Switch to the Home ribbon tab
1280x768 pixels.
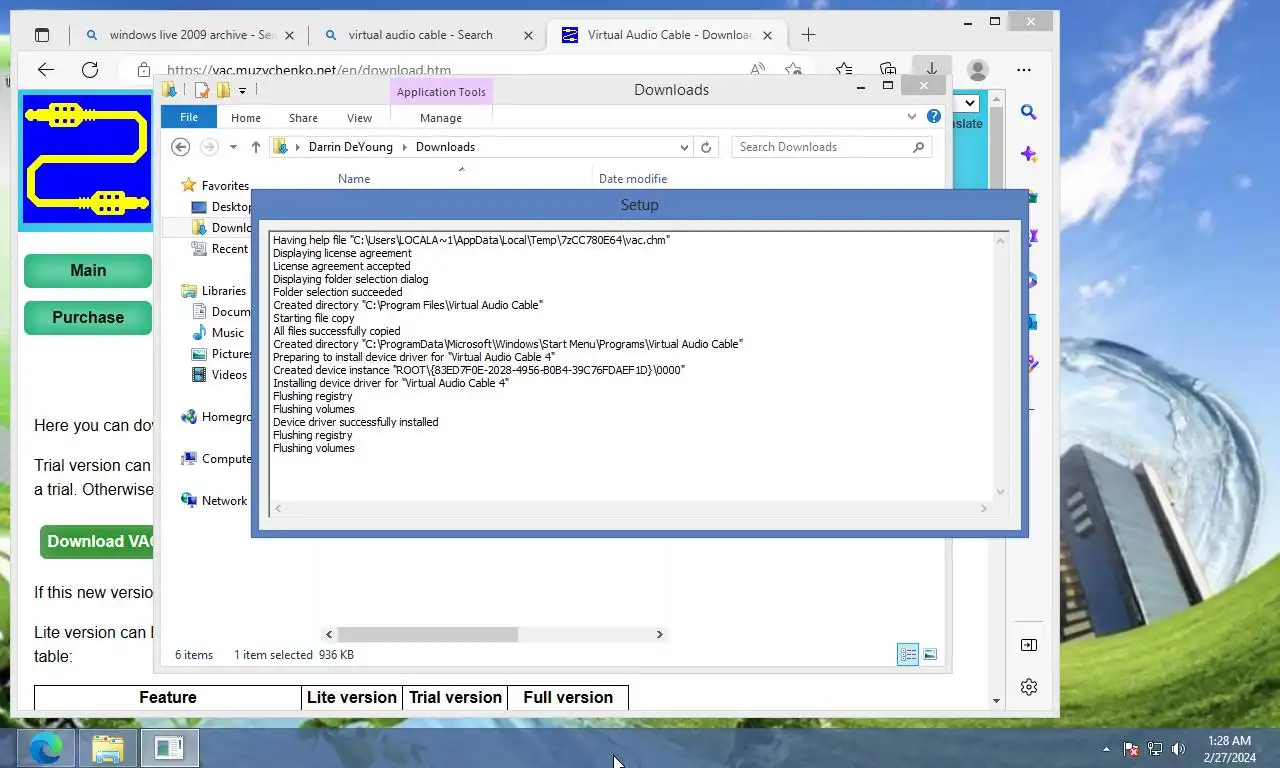(x=246, y=118)
